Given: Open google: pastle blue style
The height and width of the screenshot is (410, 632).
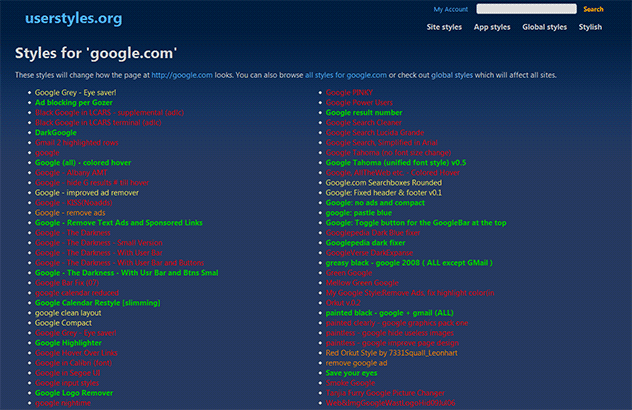Looking at the screenshot, I should 359,213.
